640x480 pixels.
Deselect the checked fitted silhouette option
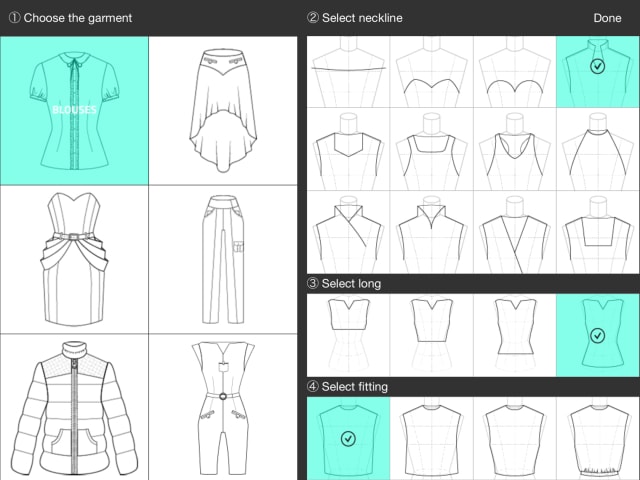[x=348, y=438]
